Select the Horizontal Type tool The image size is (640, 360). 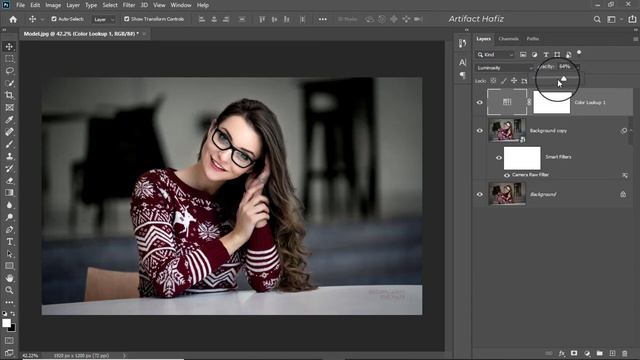9,242
